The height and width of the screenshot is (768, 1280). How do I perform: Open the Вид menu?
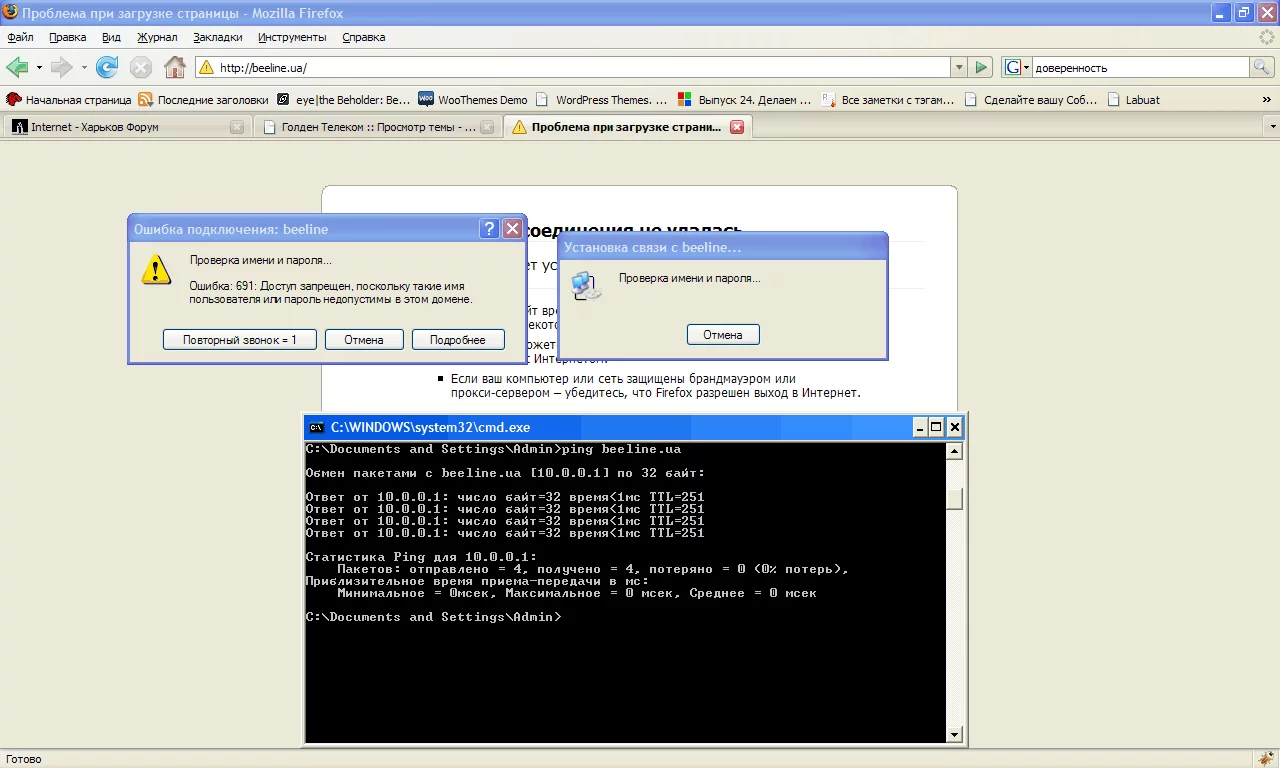coord(111,37)
